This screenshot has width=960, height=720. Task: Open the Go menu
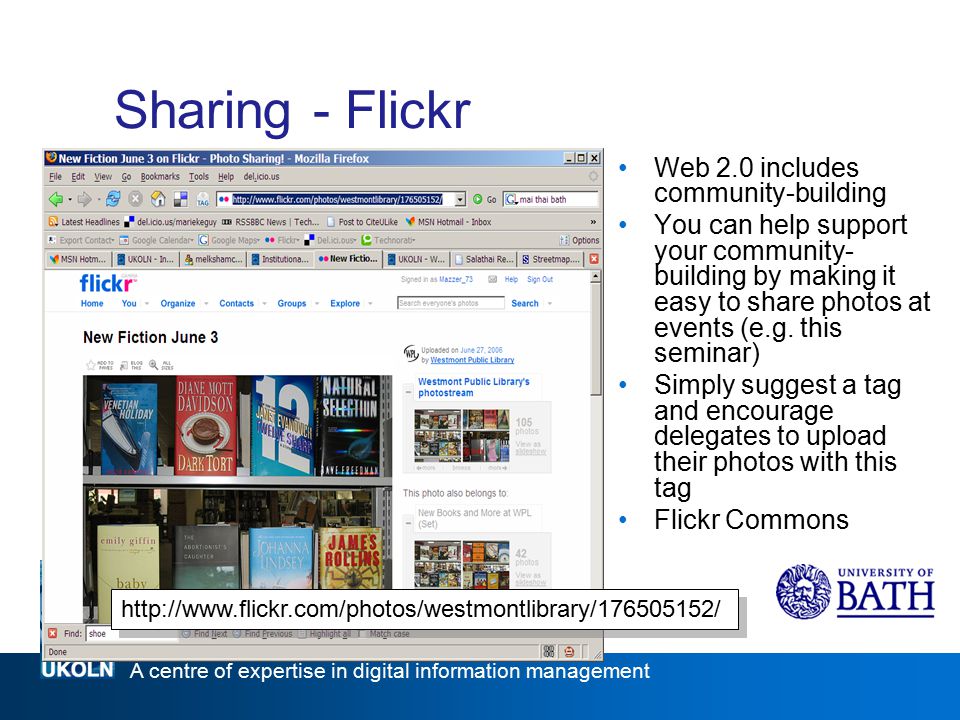126,176
